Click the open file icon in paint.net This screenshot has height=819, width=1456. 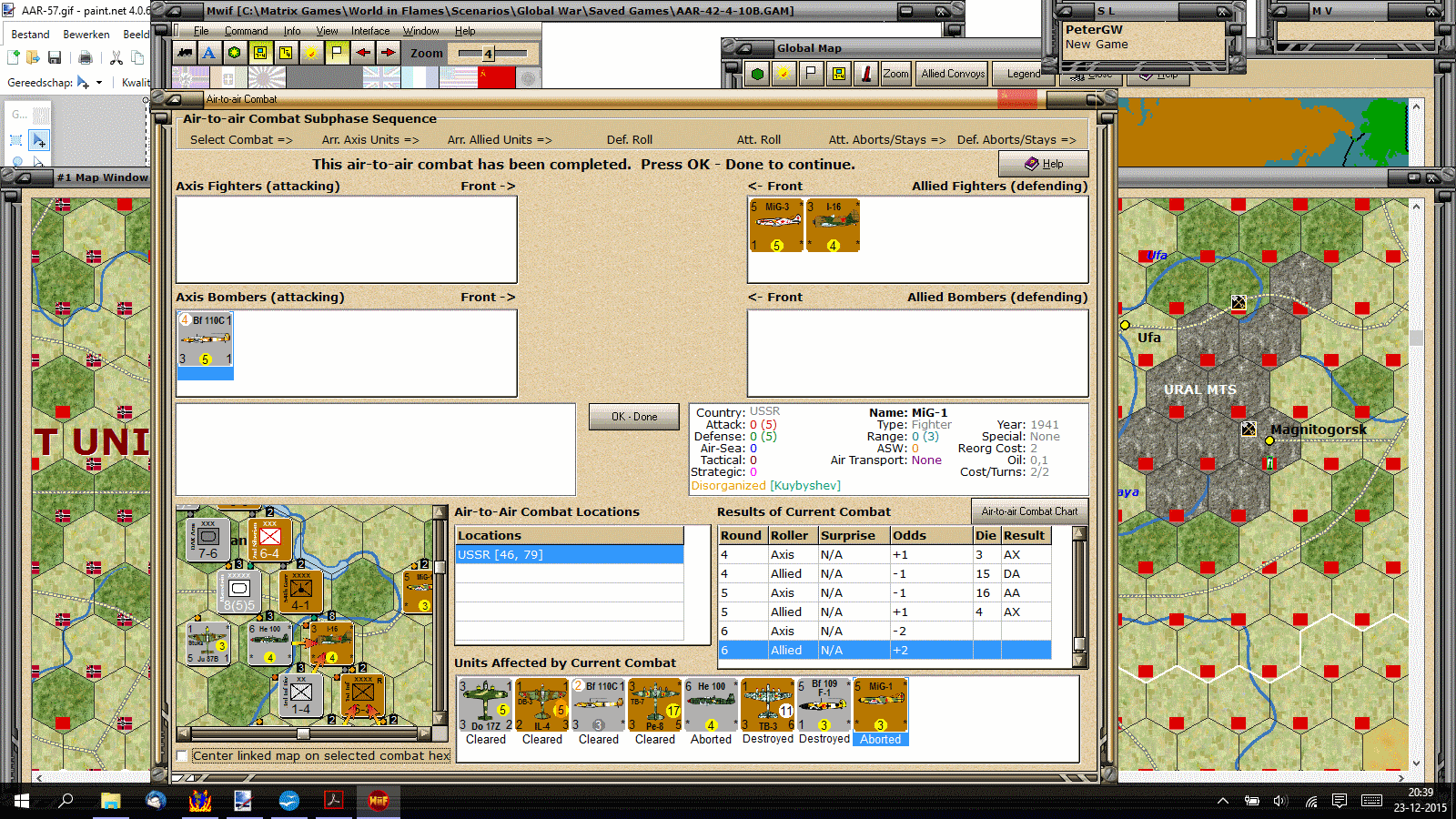coord(34,58)
